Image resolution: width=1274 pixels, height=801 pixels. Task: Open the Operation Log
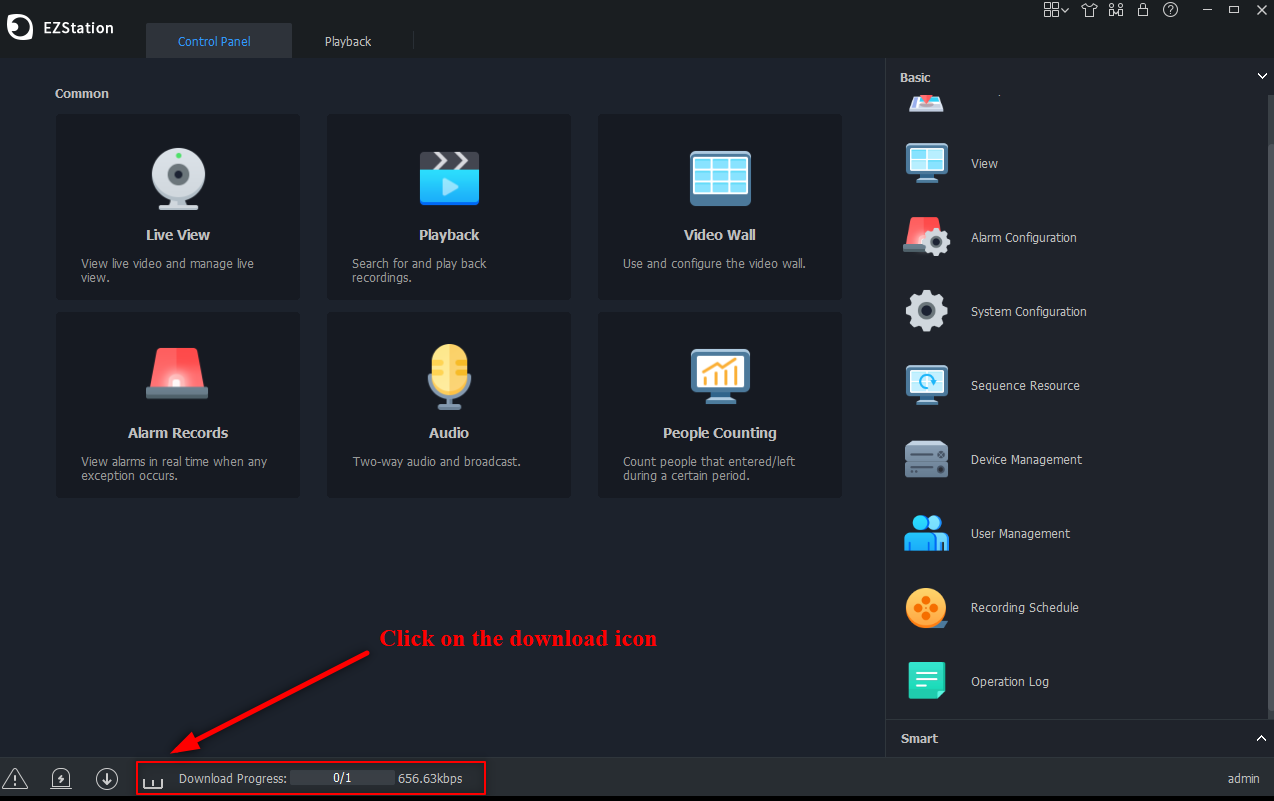[1009, 682]
